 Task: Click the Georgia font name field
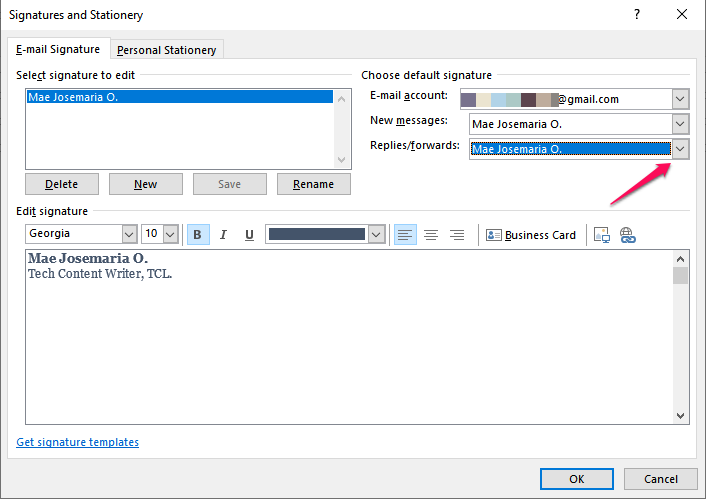click(x=74, y=234)
